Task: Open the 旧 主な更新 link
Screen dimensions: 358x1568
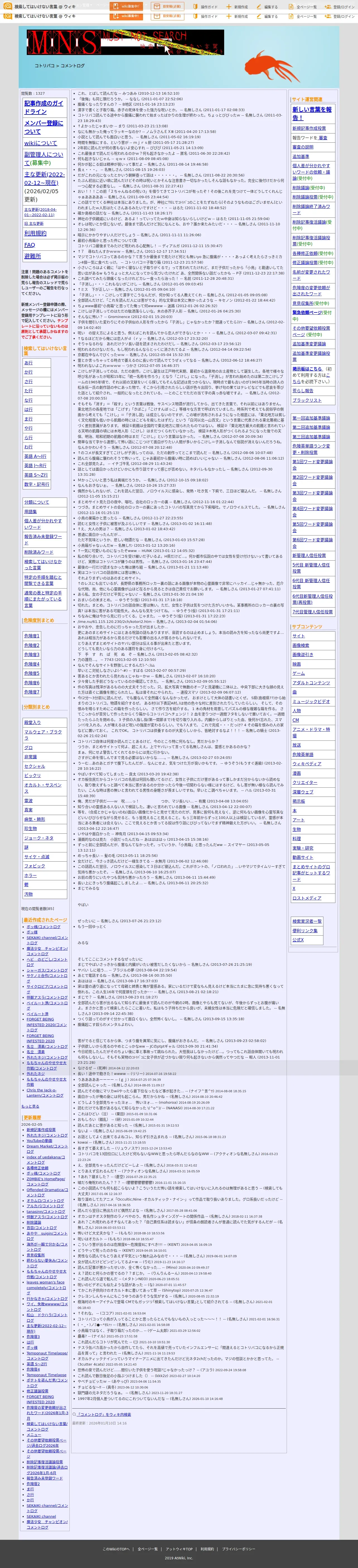Action: (x=34, y=223)
